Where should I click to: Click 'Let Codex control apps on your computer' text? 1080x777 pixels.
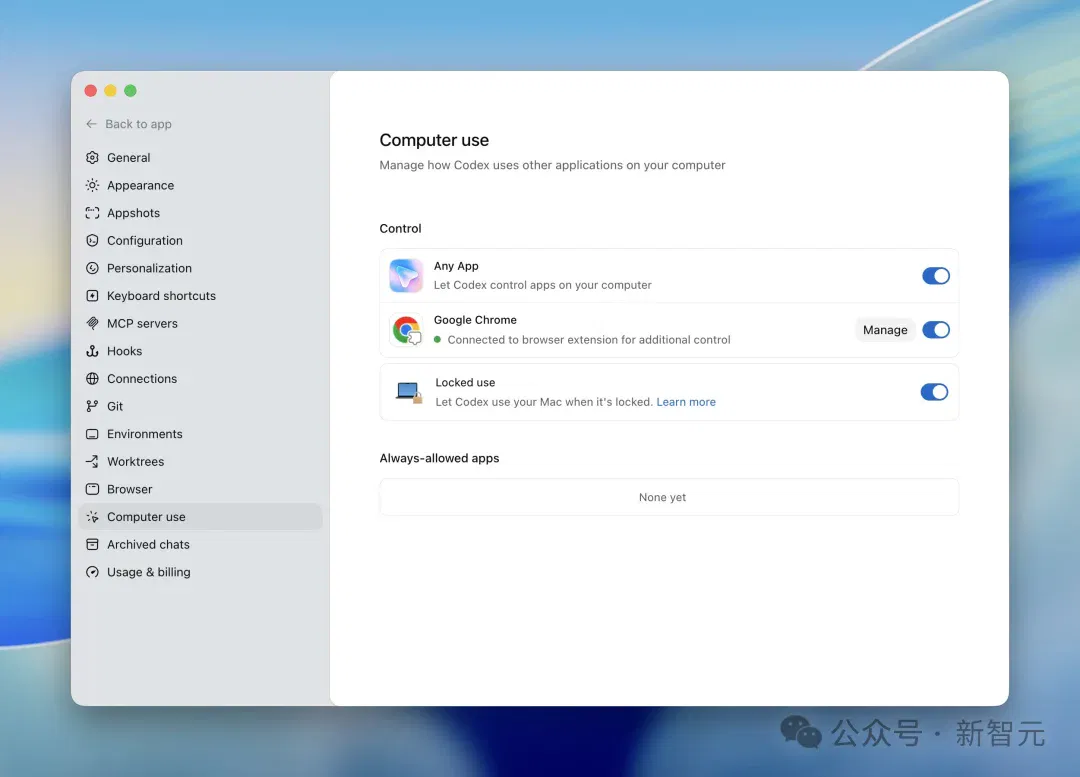543,284
